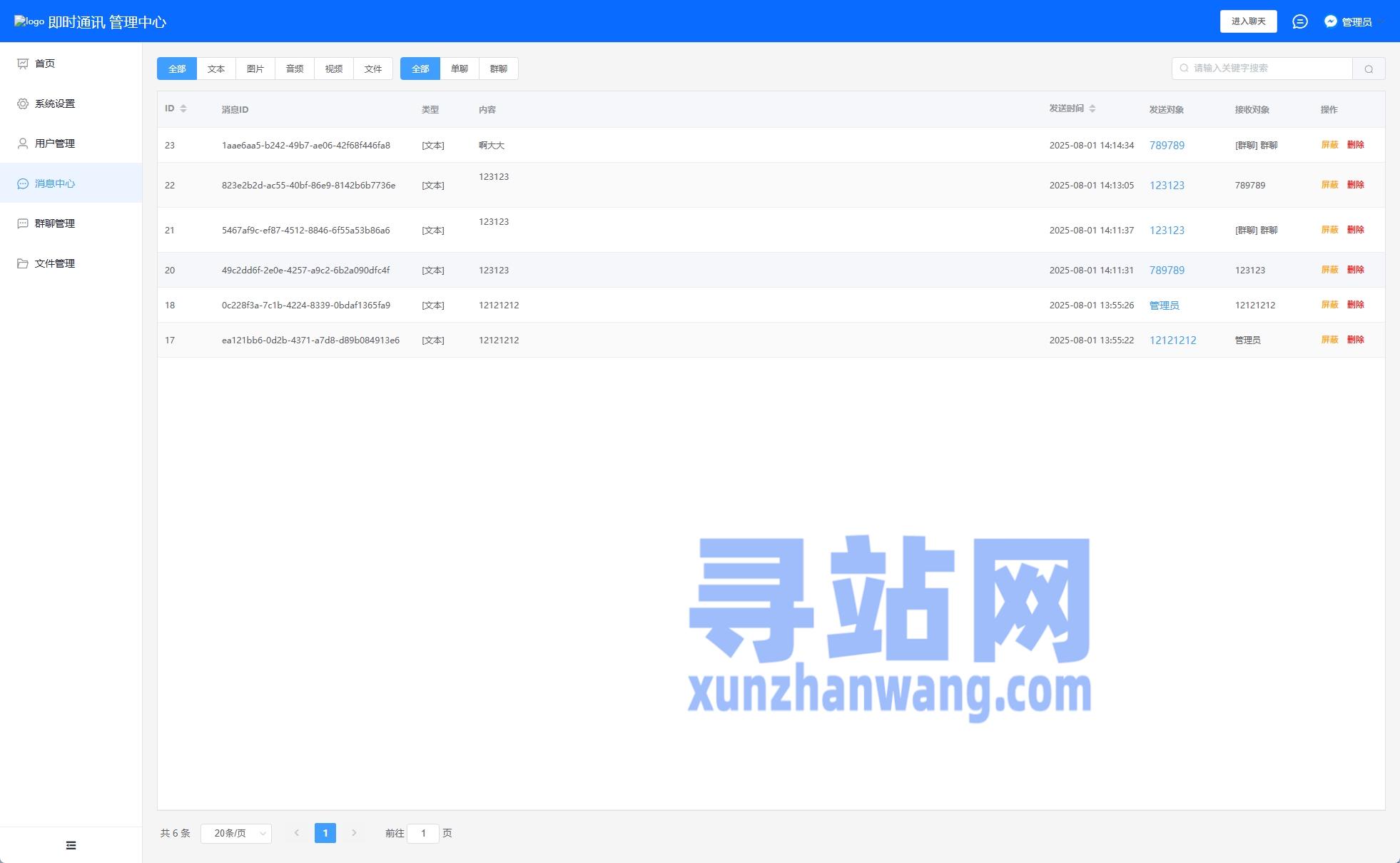Click 屏蔽 for message ID 20
Screen dimensions: 1400x863
point(1329,270)
